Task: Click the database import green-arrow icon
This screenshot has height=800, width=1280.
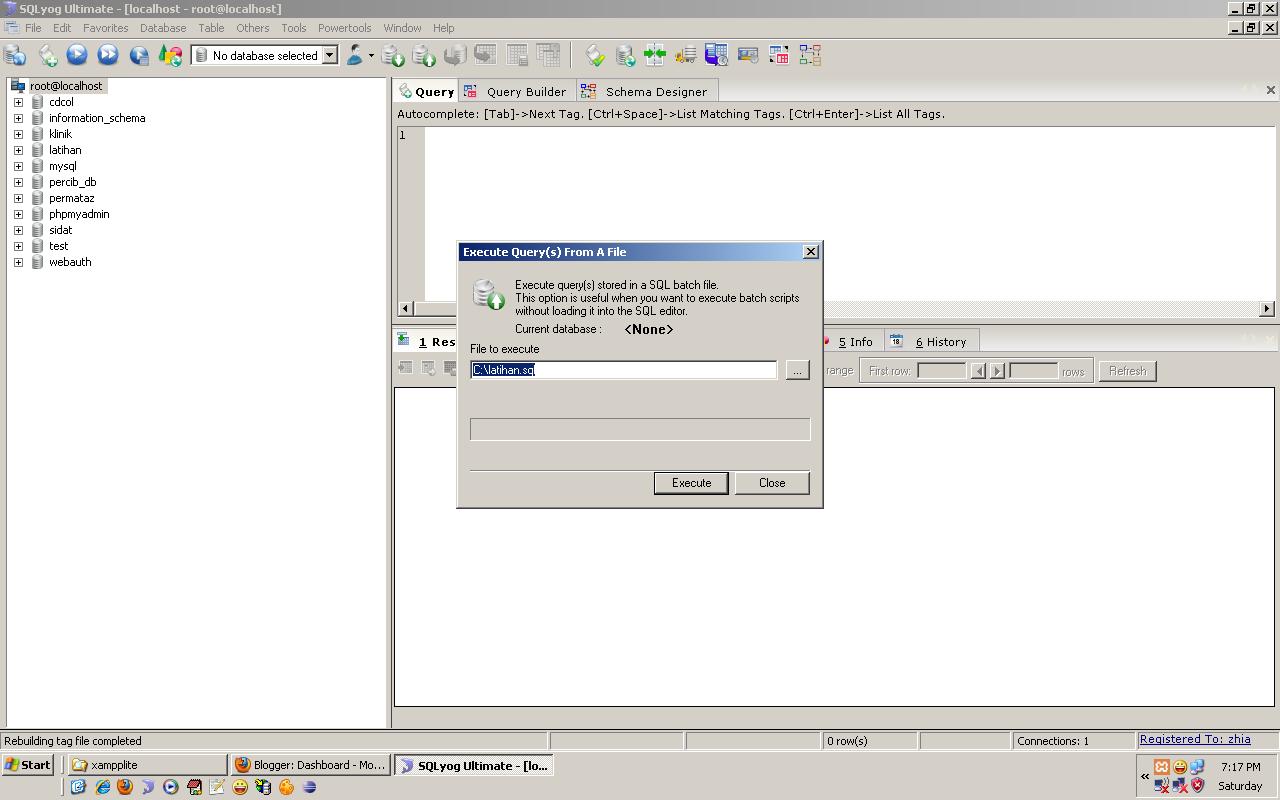Action: pyautogui.click(x=393, y=56)
